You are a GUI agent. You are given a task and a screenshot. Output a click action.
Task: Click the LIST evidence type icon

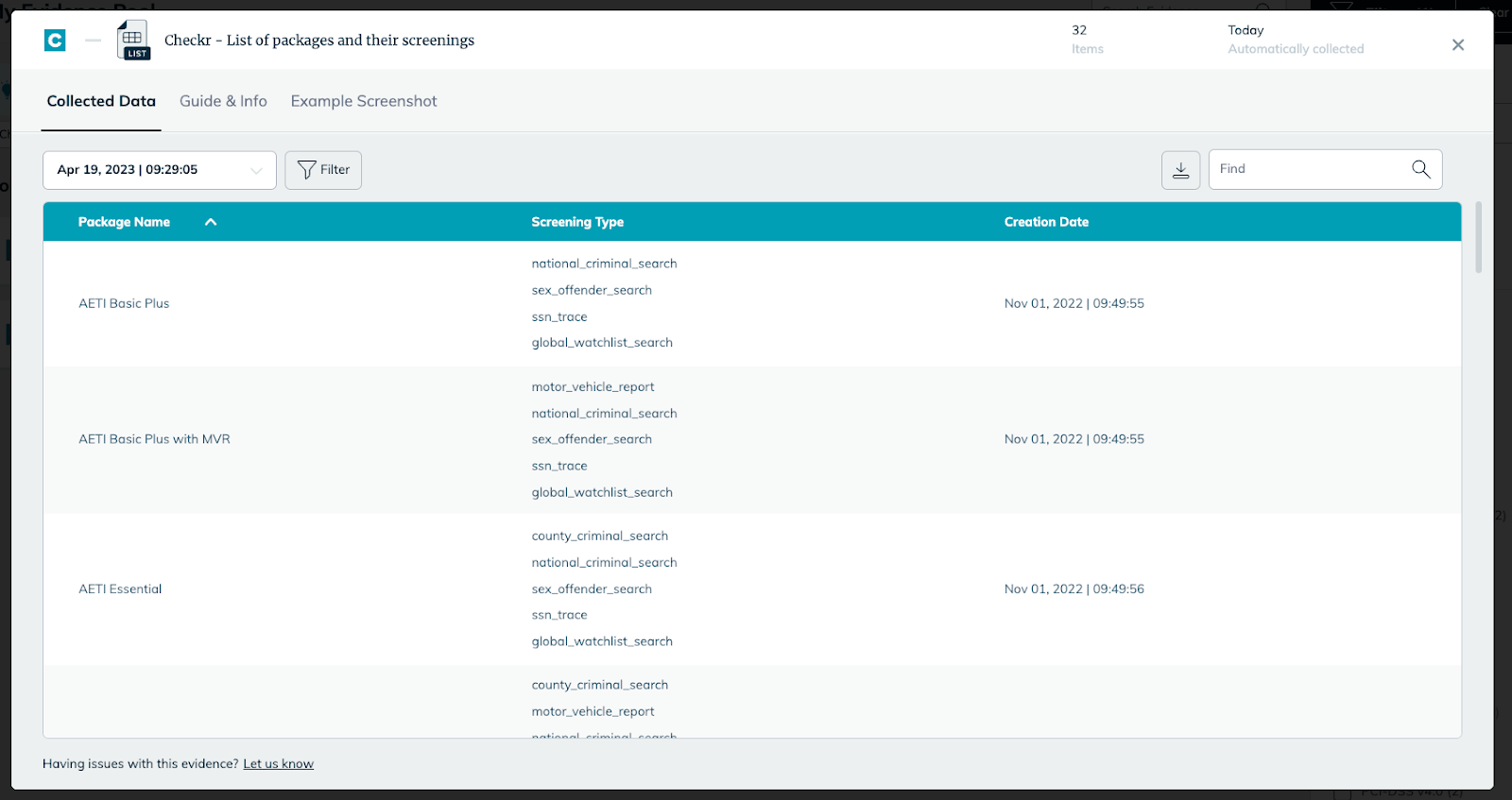133,41
